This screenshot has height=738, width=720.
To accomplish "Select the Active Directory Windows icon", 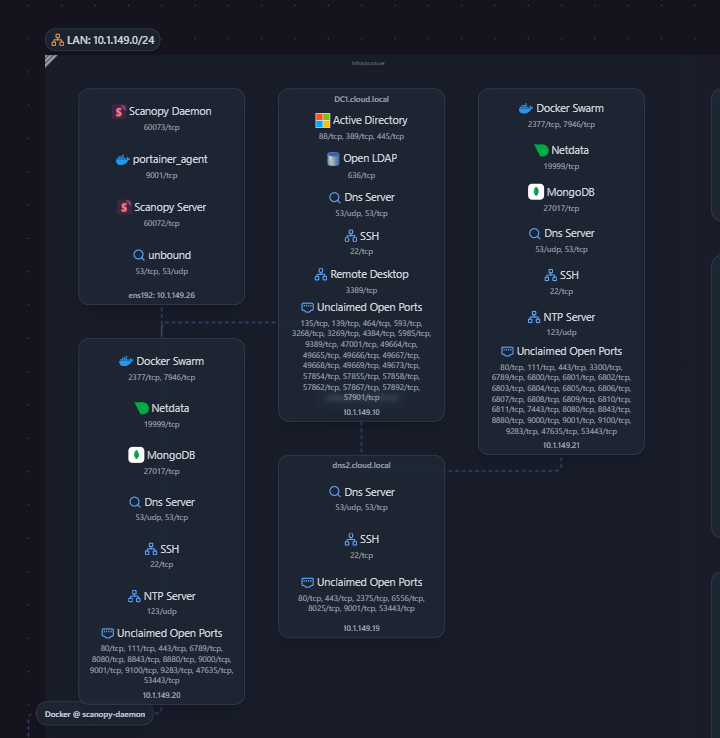I will point(322,120).
